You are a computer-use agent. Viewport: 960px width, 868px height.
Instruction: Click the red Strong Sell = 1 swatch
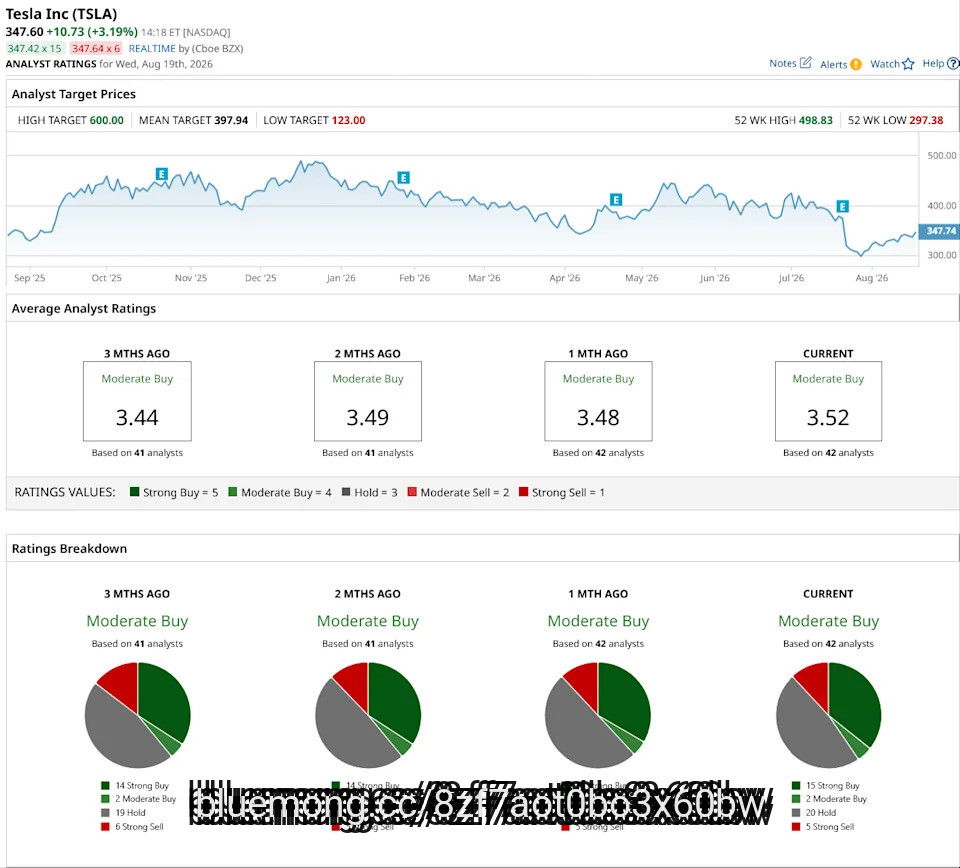pyautogui.click(x=523, y=492)
